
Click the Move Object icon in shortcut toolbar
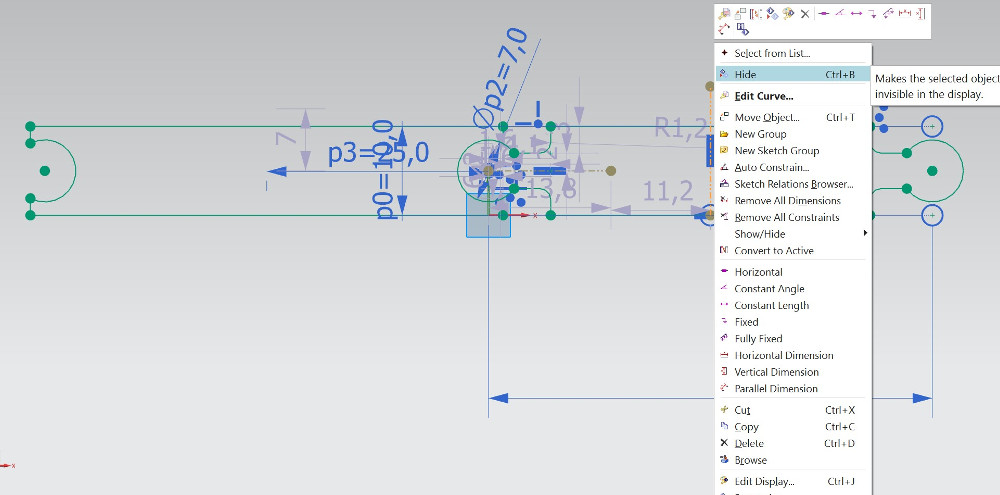[x=740, y=13]
